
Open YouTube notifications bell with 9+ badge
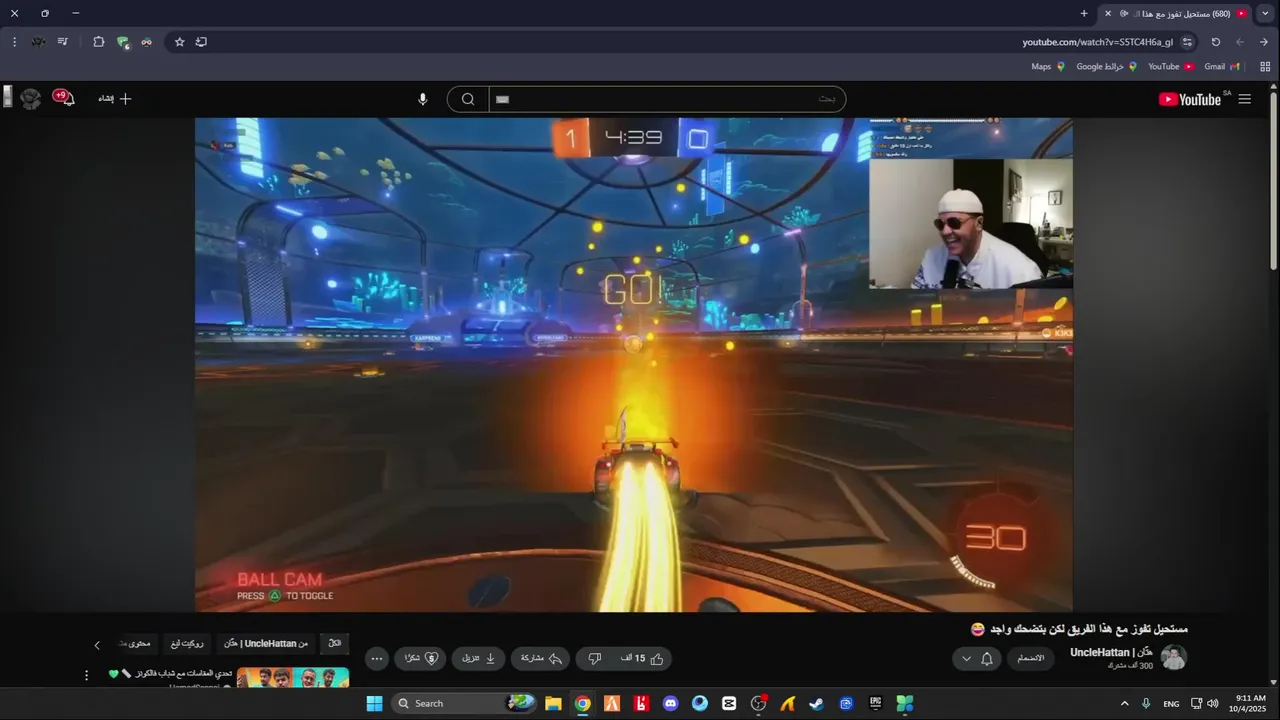click(64, 98)
